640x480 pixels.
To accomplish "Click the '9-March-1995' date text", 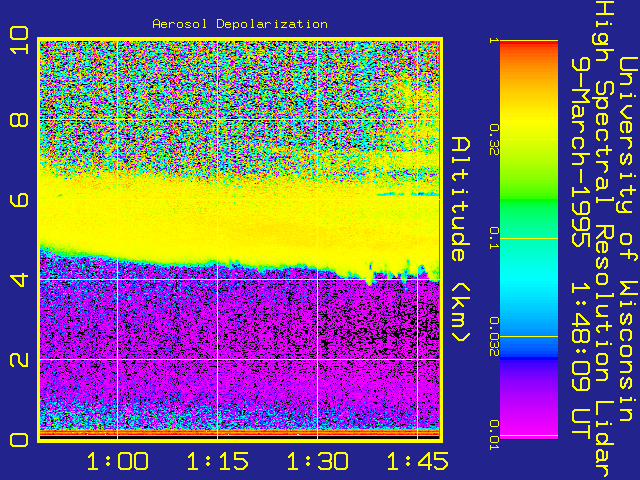I will pyautogui.click(x=580, y=151).
